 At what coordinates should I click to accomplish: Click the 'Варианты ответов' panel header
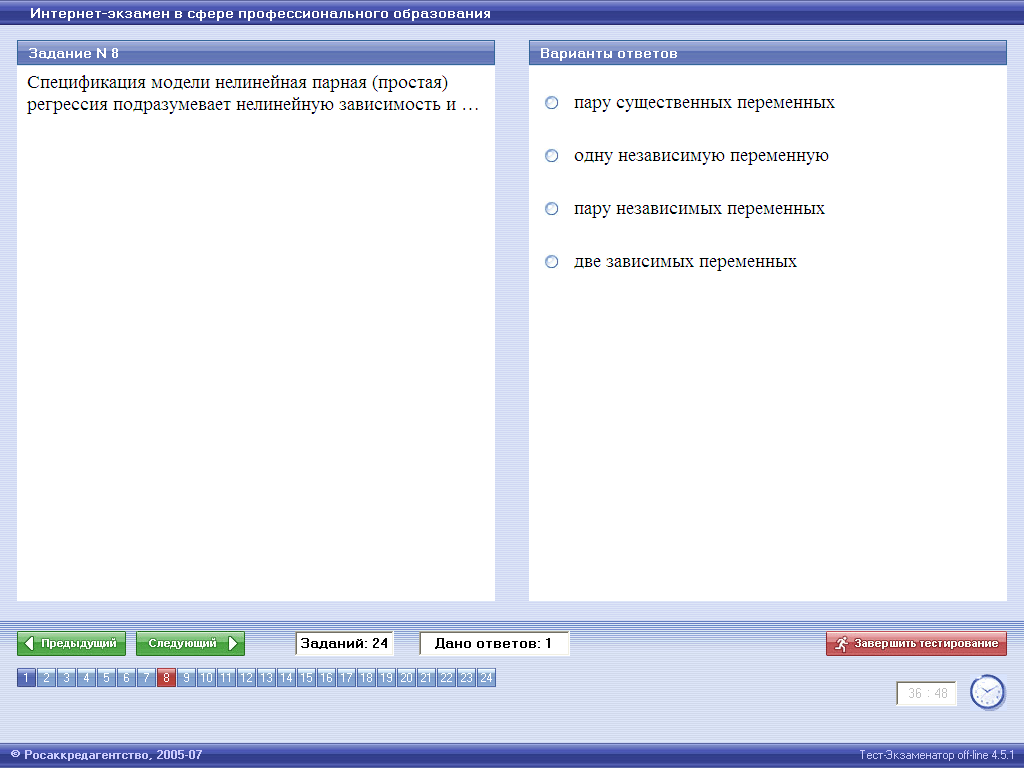click(x=768, y=53)
